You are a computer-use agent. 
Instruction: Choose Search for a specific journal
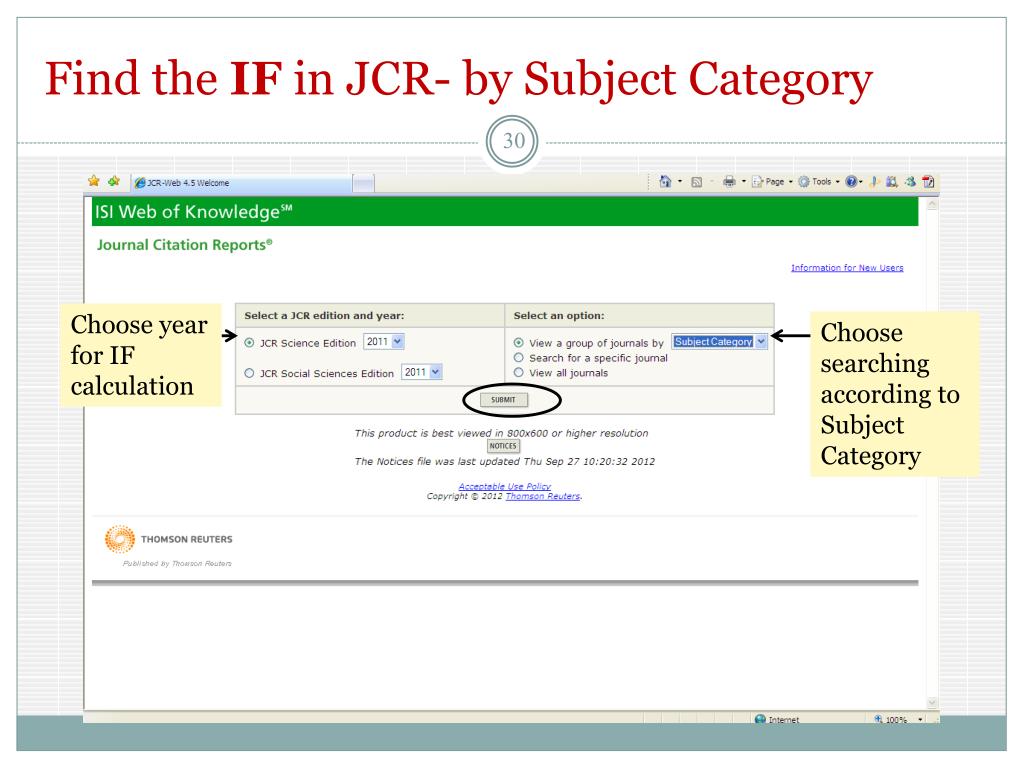519,358
